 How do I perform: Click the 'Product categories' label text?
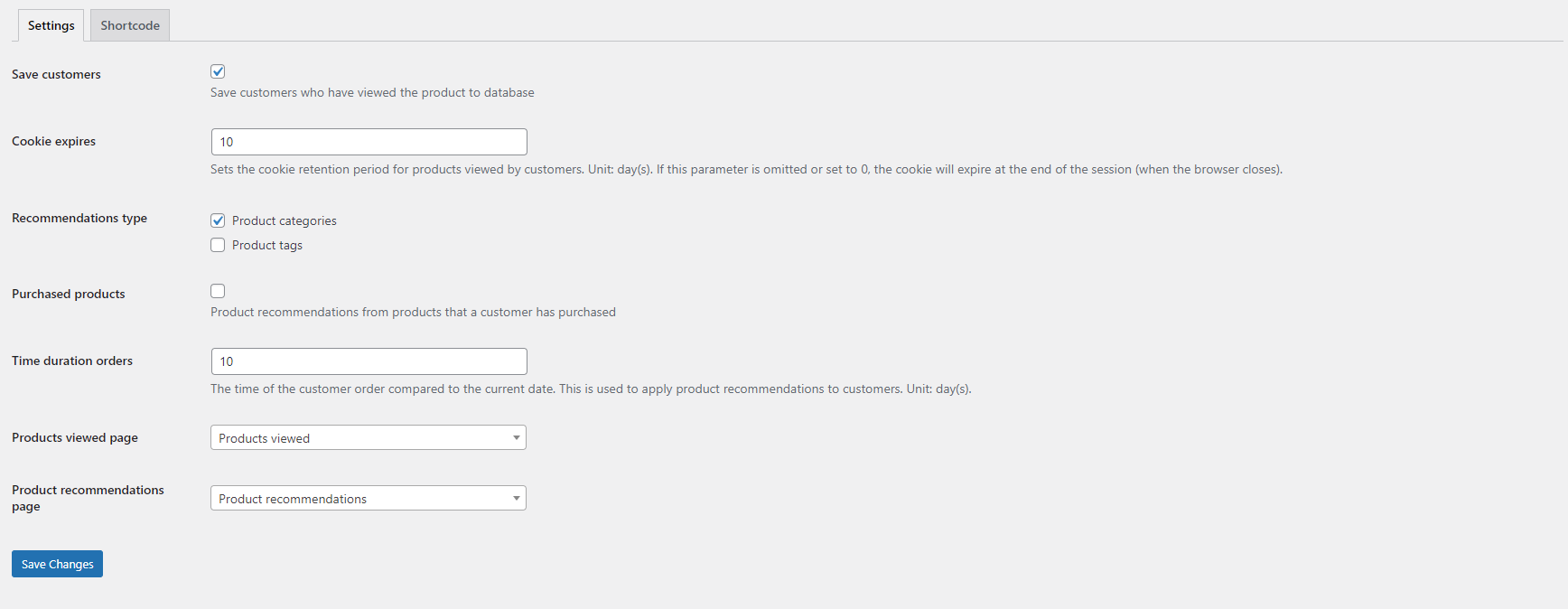pyautogui.click(x=285, y=220)
